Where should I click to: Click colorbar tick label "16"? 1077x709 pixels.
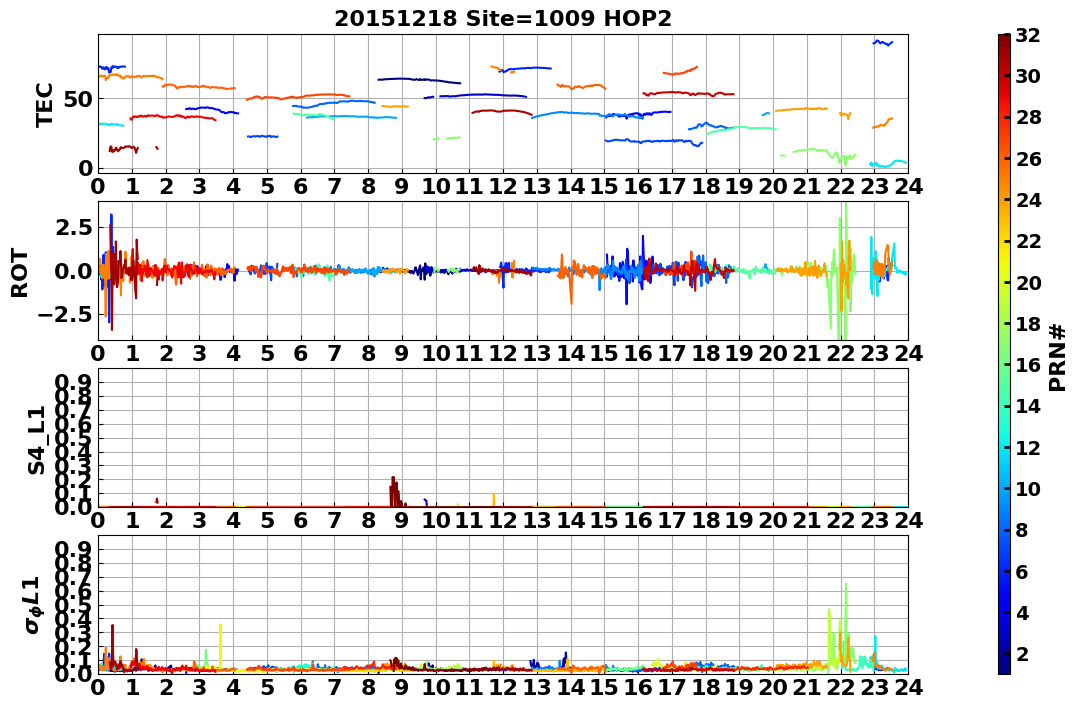tap(1028, 365)
